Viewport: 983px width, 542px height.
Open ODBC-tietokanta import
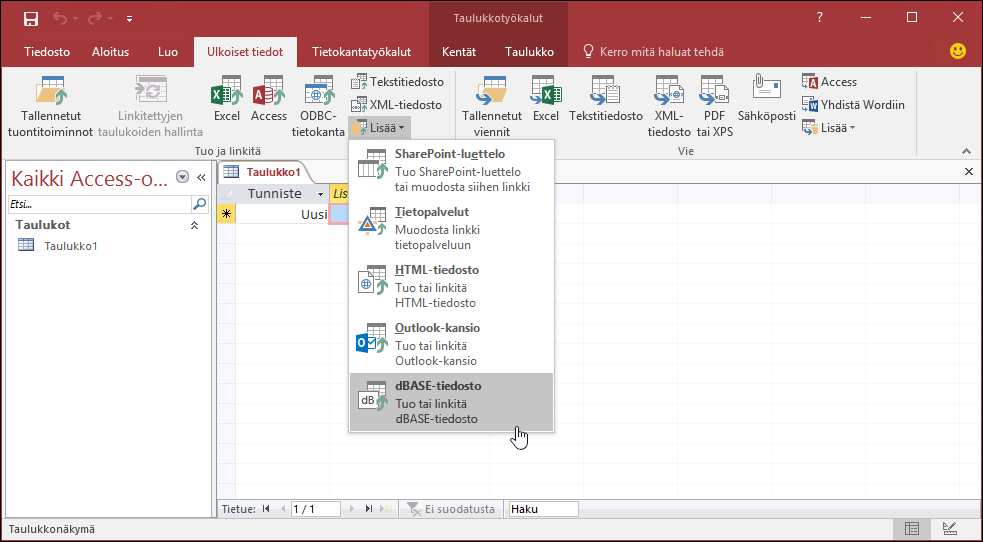click(318, 106)
